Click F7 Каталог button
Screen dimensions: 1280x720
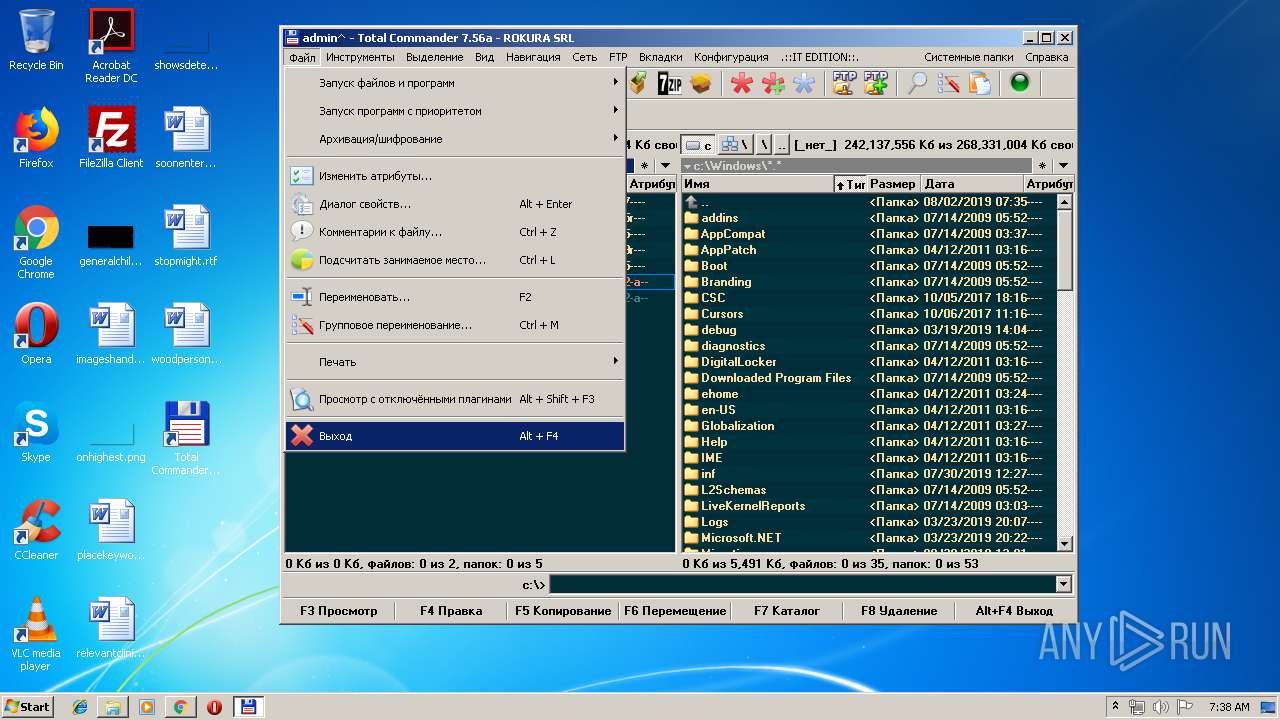(x=787, y=610)
